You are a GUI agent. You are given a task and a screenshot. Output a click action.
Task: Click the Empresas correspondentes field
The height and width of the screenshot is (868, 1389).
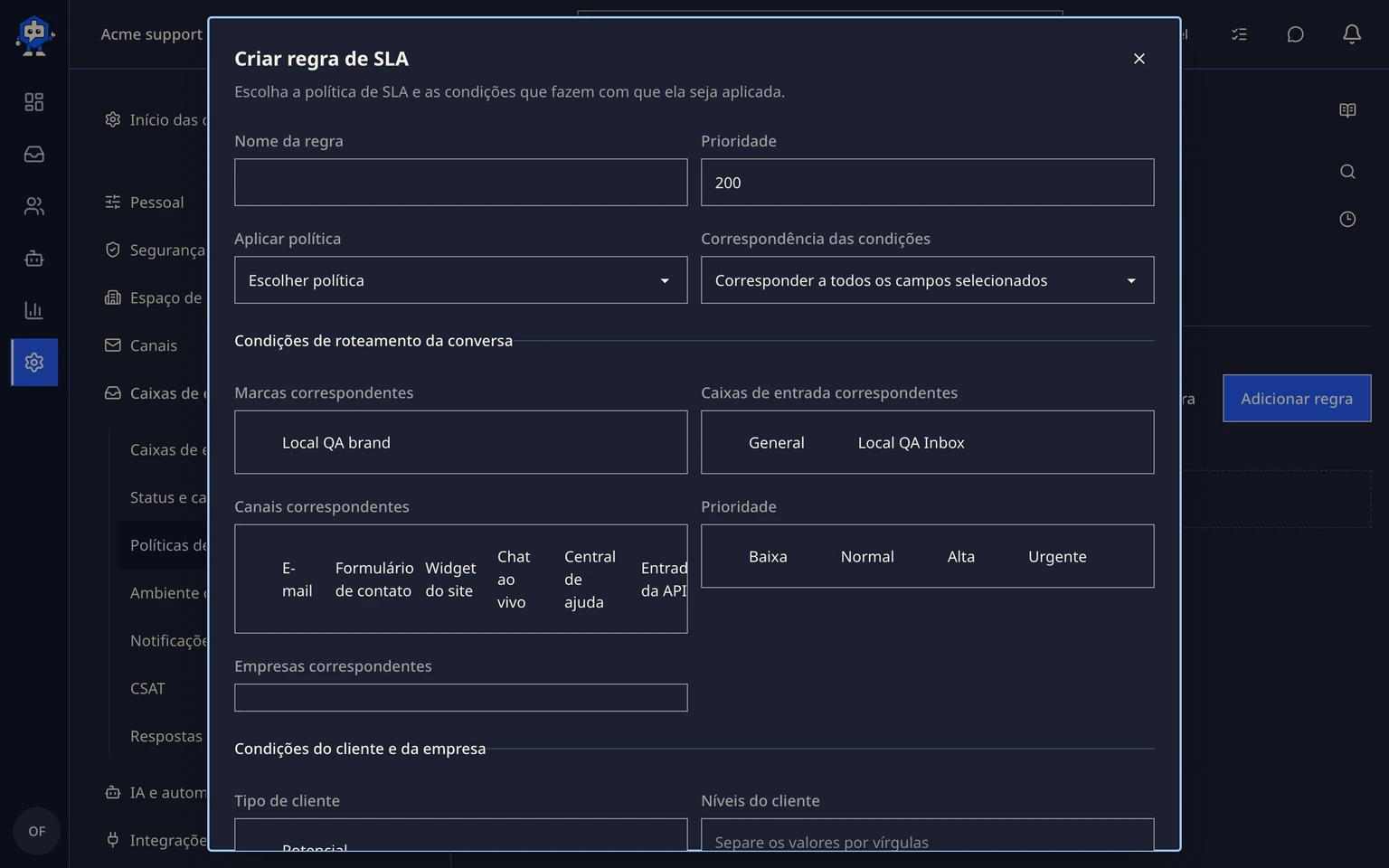pos(461,698)
